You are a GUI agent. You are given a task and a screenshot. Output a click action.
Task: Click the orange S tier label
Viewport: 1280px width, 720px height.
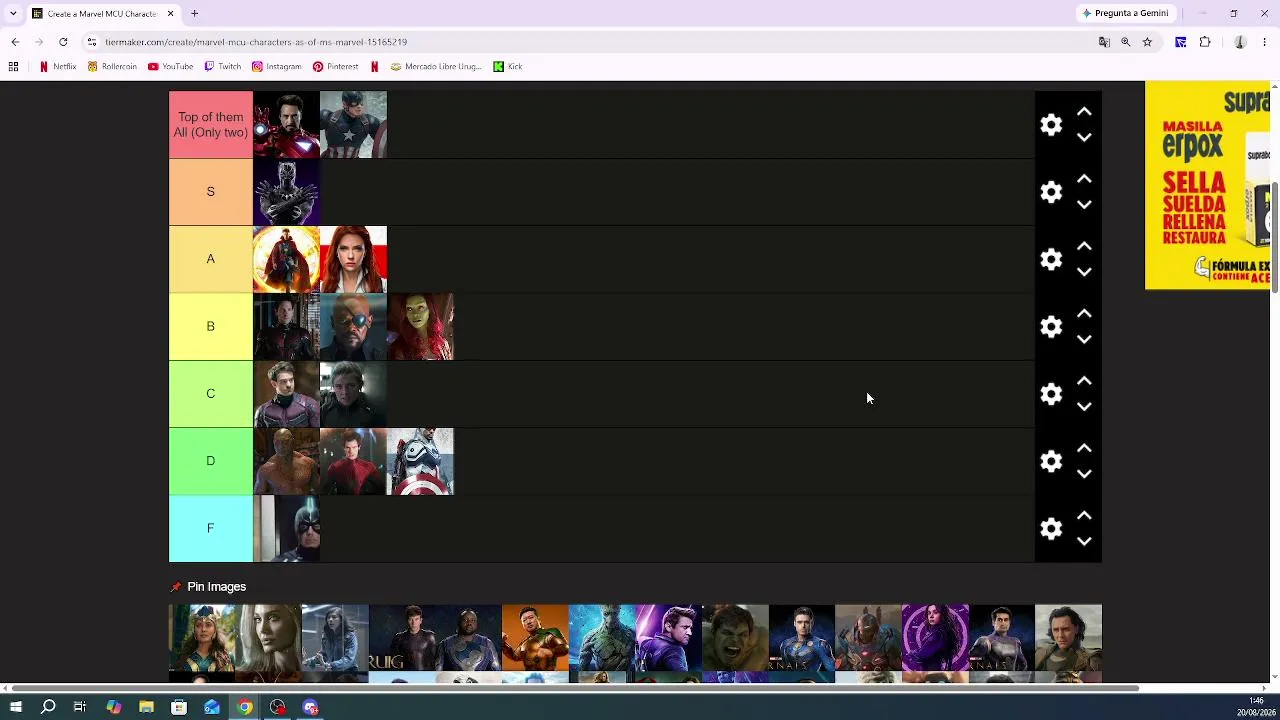tap(211, 192)
